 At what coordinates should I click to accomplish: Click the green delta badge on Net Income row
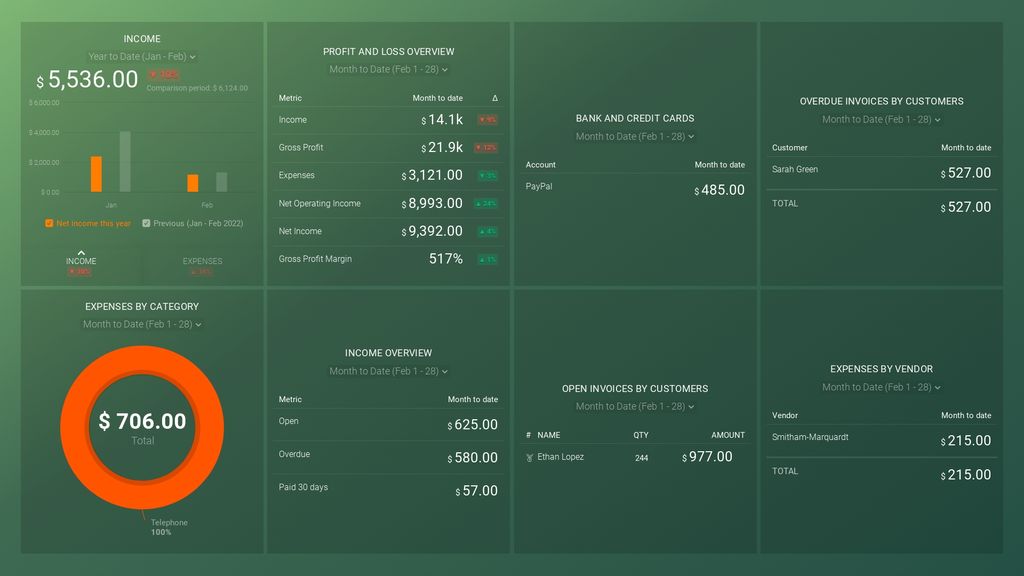[487, 232]
